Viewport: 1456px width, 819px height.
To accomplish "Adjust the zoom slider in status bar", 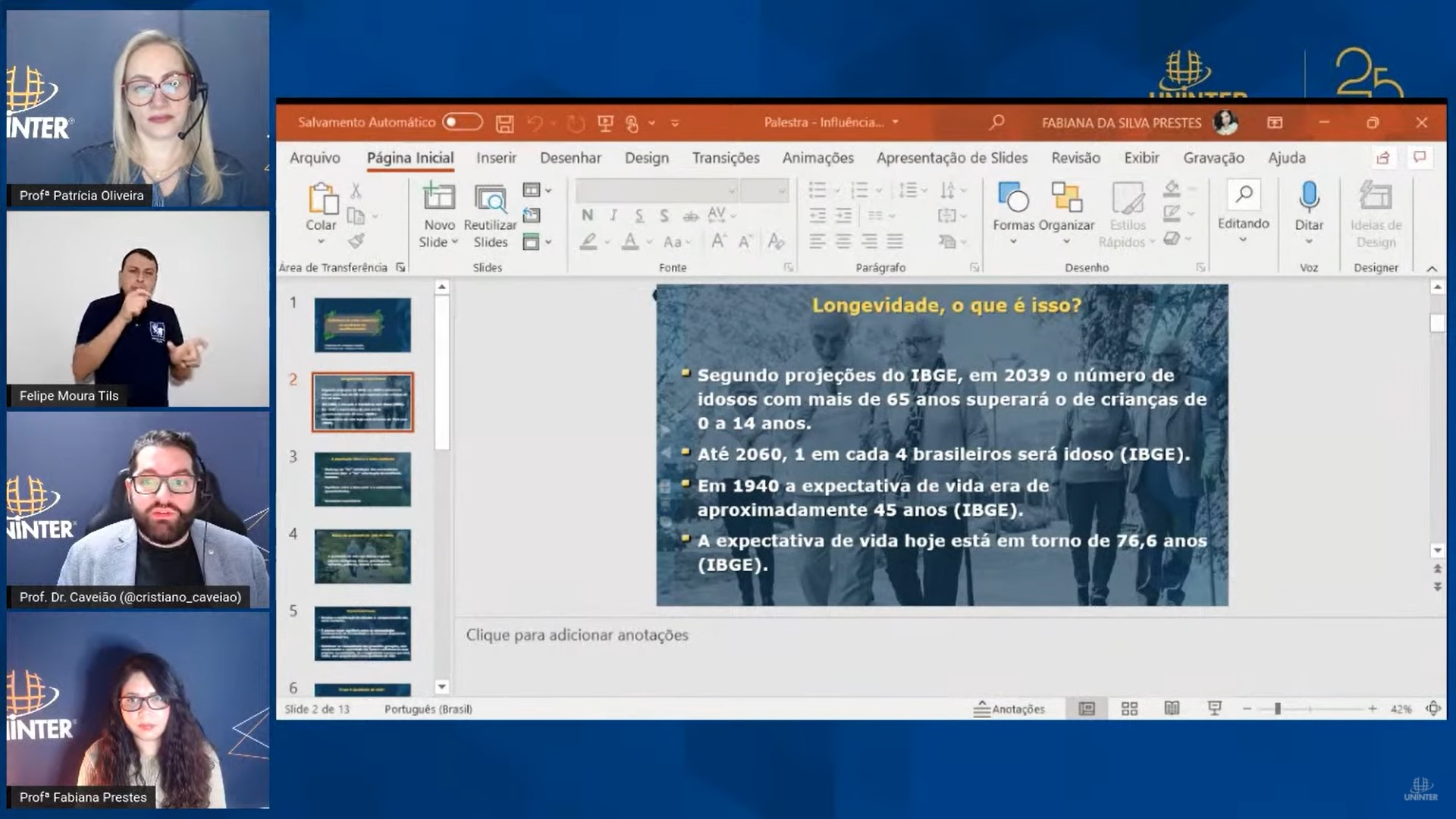I will [x=1278, y=709].
